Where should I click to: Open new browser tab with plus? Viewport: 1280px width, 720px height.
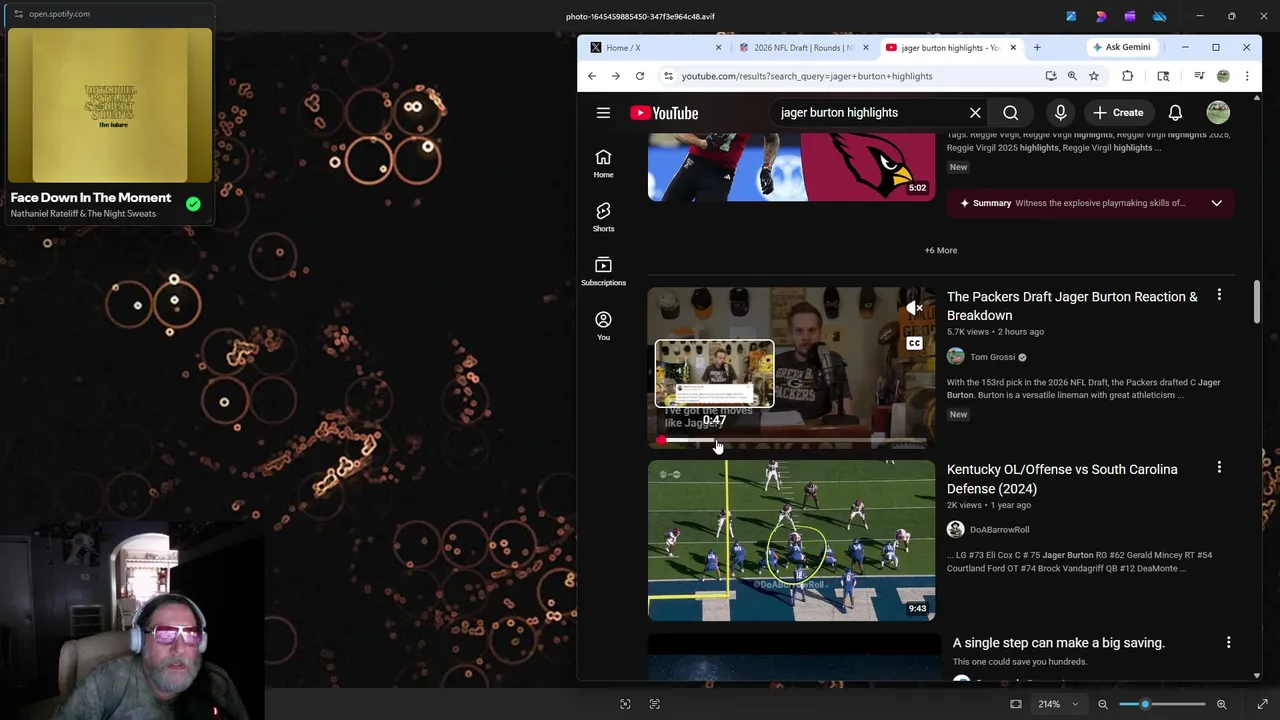(1037, 47)
